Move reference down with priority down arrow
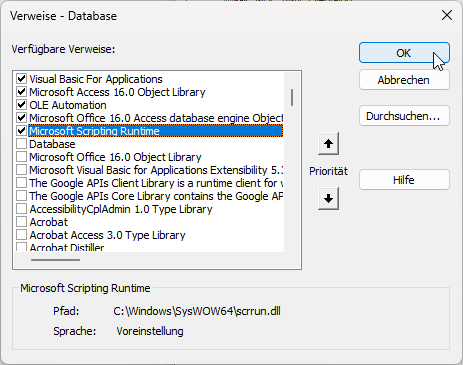 click(x=328, y=199)
